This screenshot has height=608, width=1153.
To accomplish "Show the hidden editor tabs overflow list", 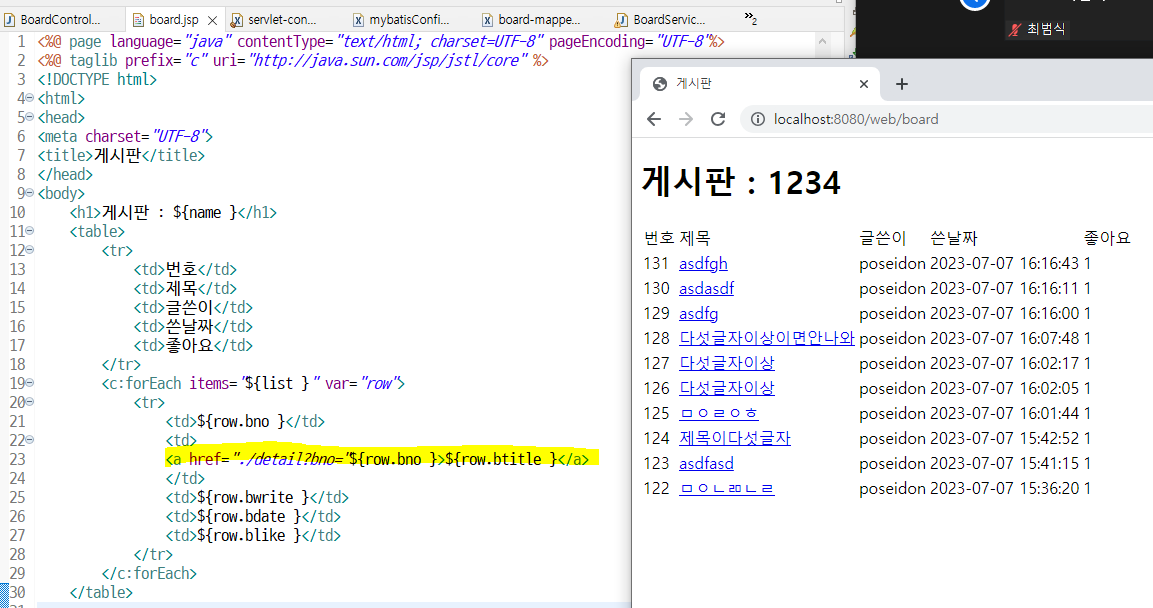I will coord(750,18).
